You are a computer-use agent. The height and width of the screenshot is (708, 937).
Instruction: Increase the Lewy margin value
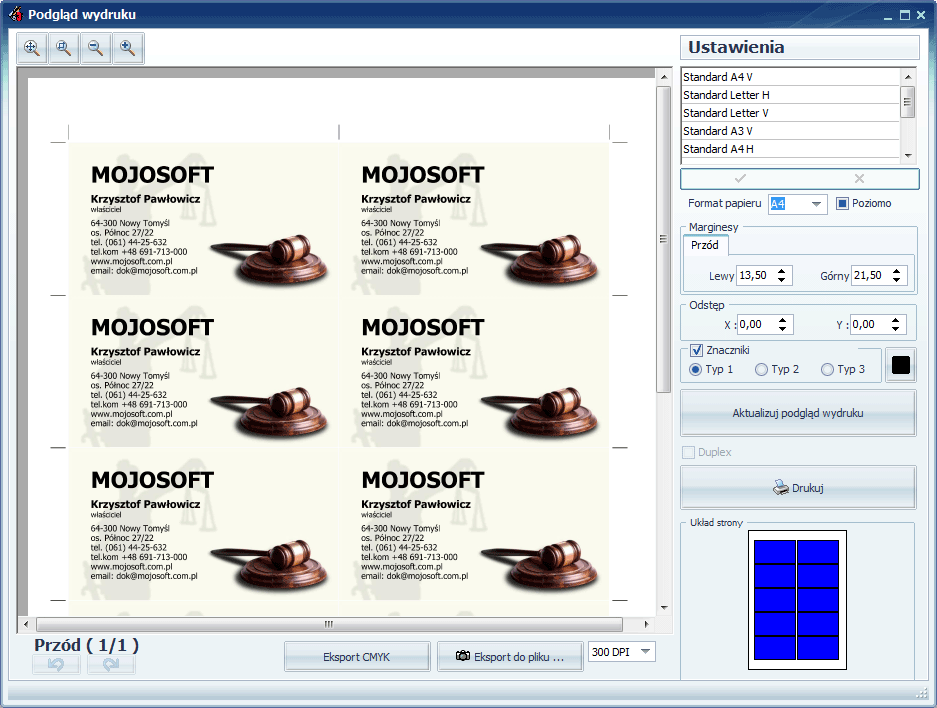tap(782, 271)
